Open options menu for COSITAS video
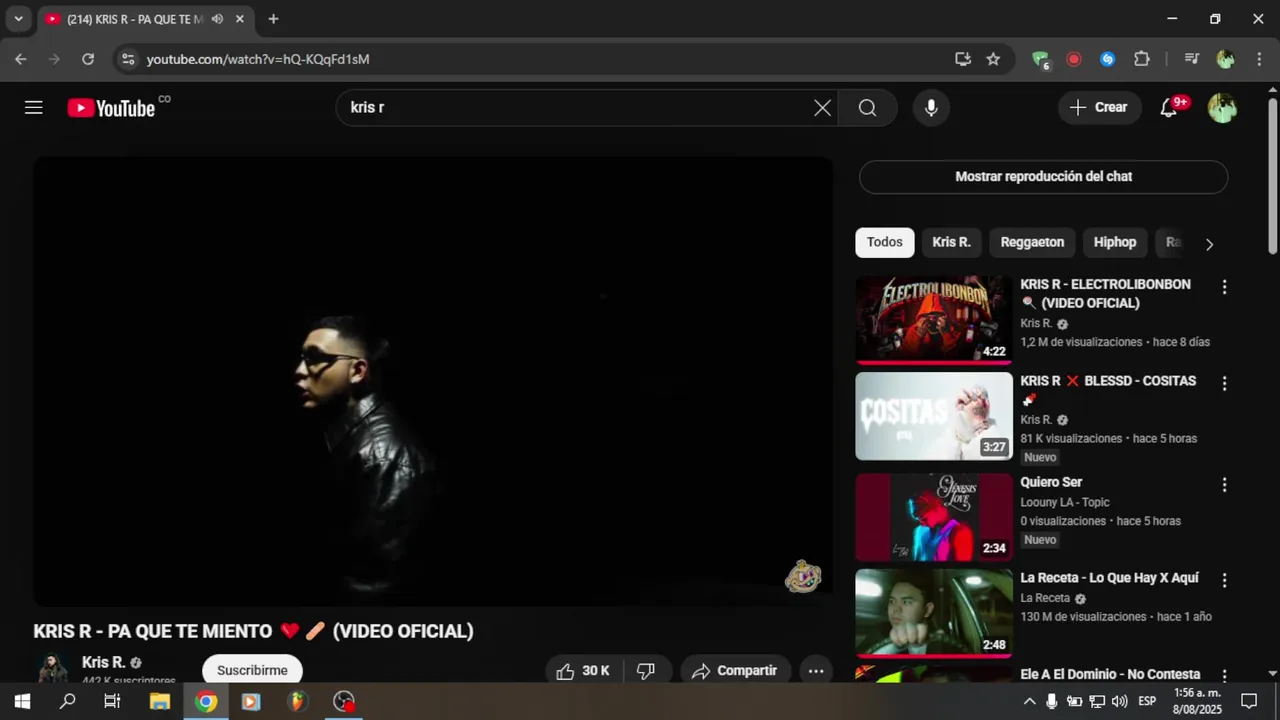Screen dimensions: 1280x720 tap(1224, 383)
